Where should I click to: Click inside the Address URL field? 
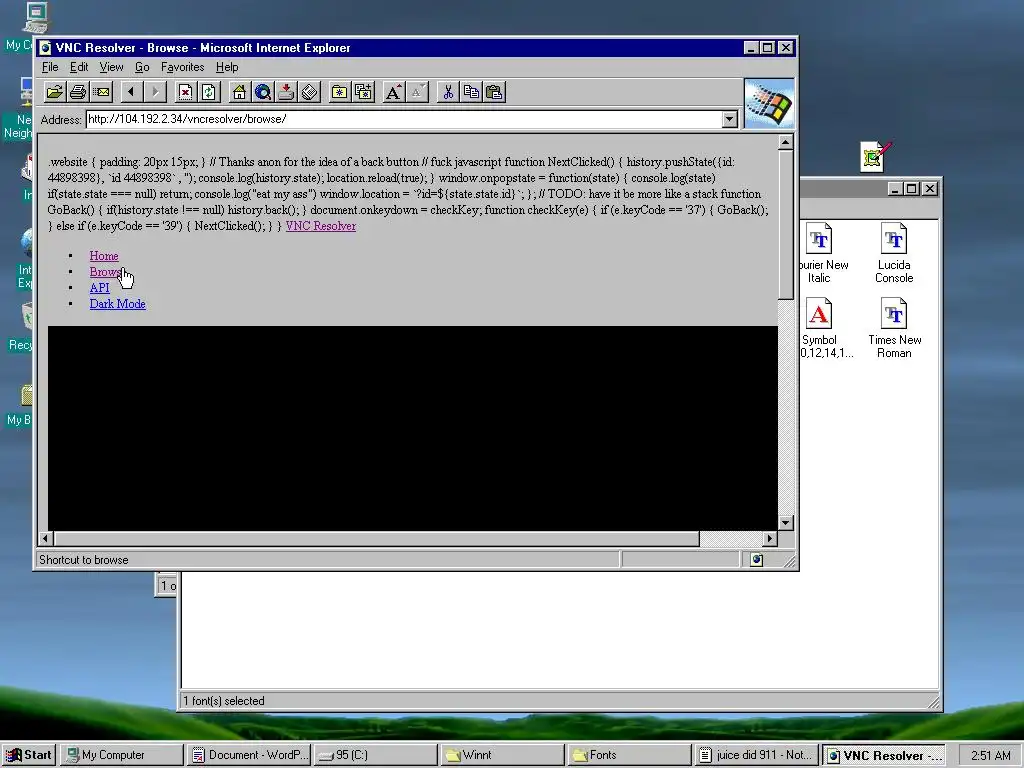point(404,119)
